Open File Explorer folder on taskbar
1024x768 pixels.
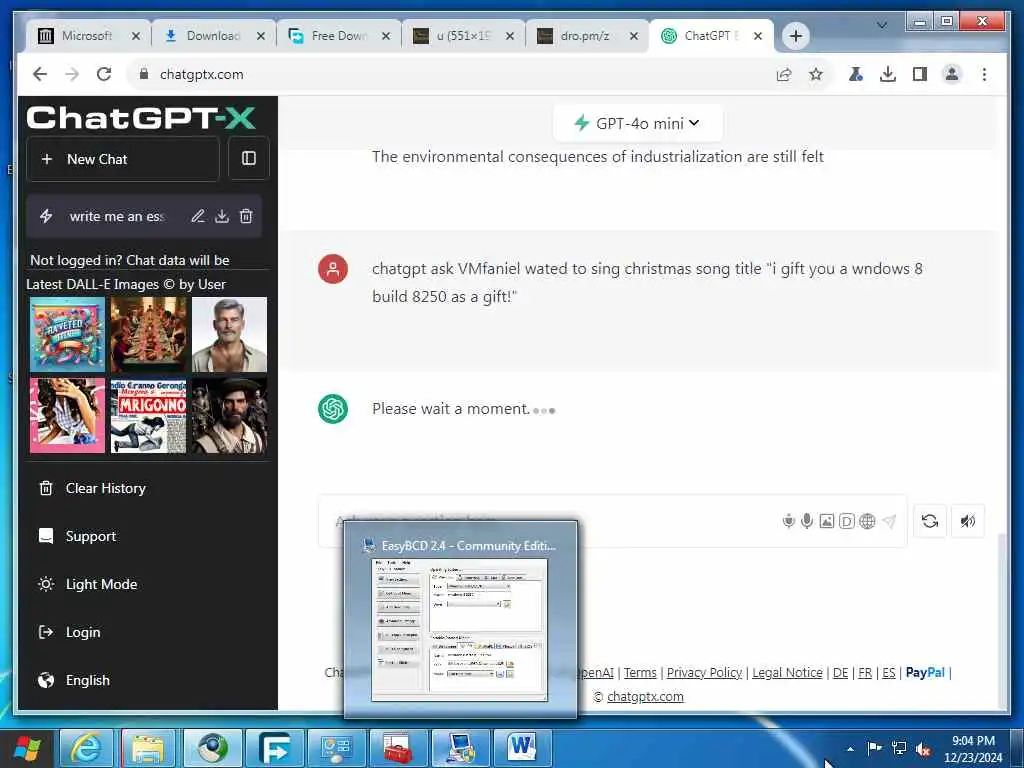(x=149, y=748)
